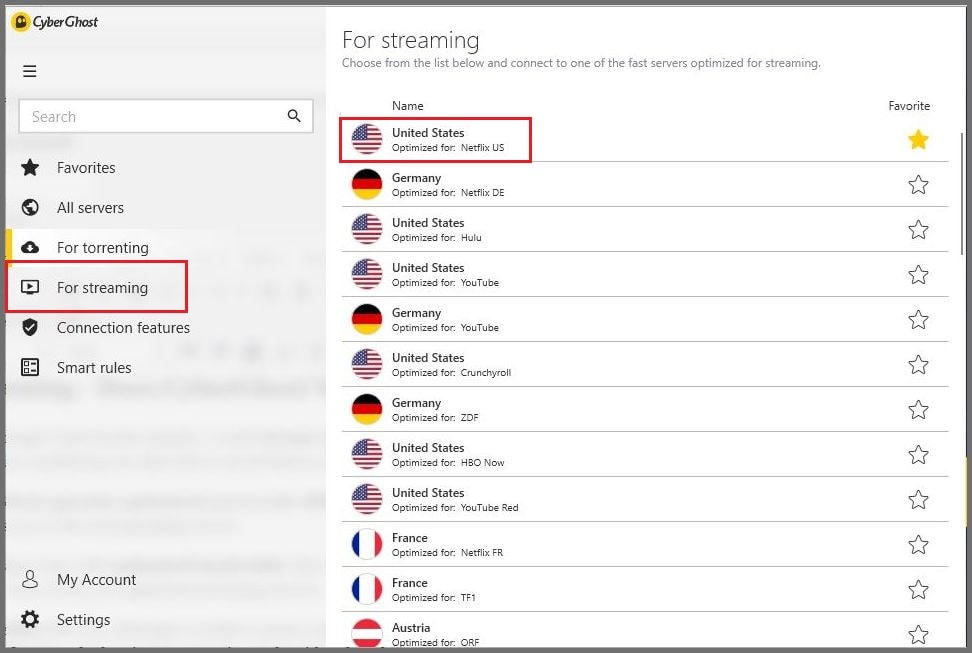Favorite the Crunchyroll server
972x653 pixels.
pos(918,365)
